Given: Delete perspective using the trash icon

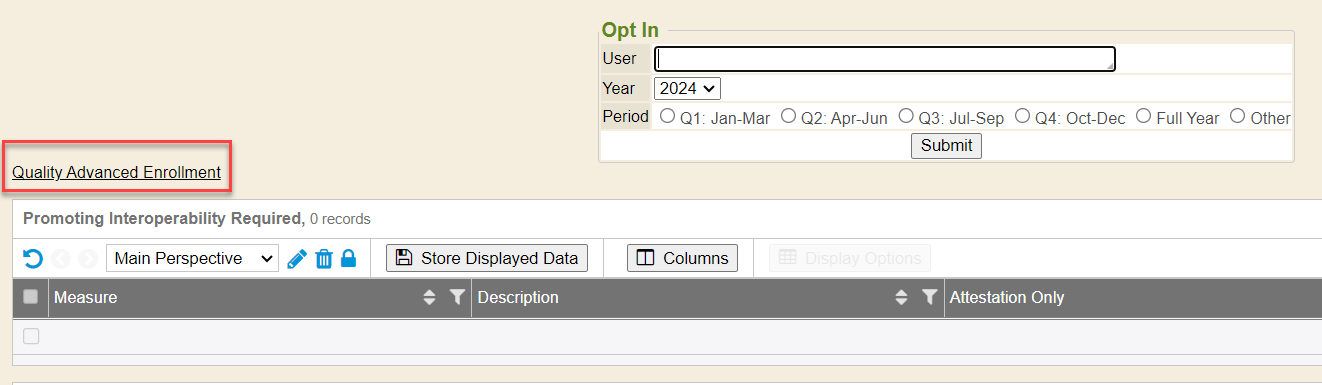Looking at the screenshot, I should point(323,259).
